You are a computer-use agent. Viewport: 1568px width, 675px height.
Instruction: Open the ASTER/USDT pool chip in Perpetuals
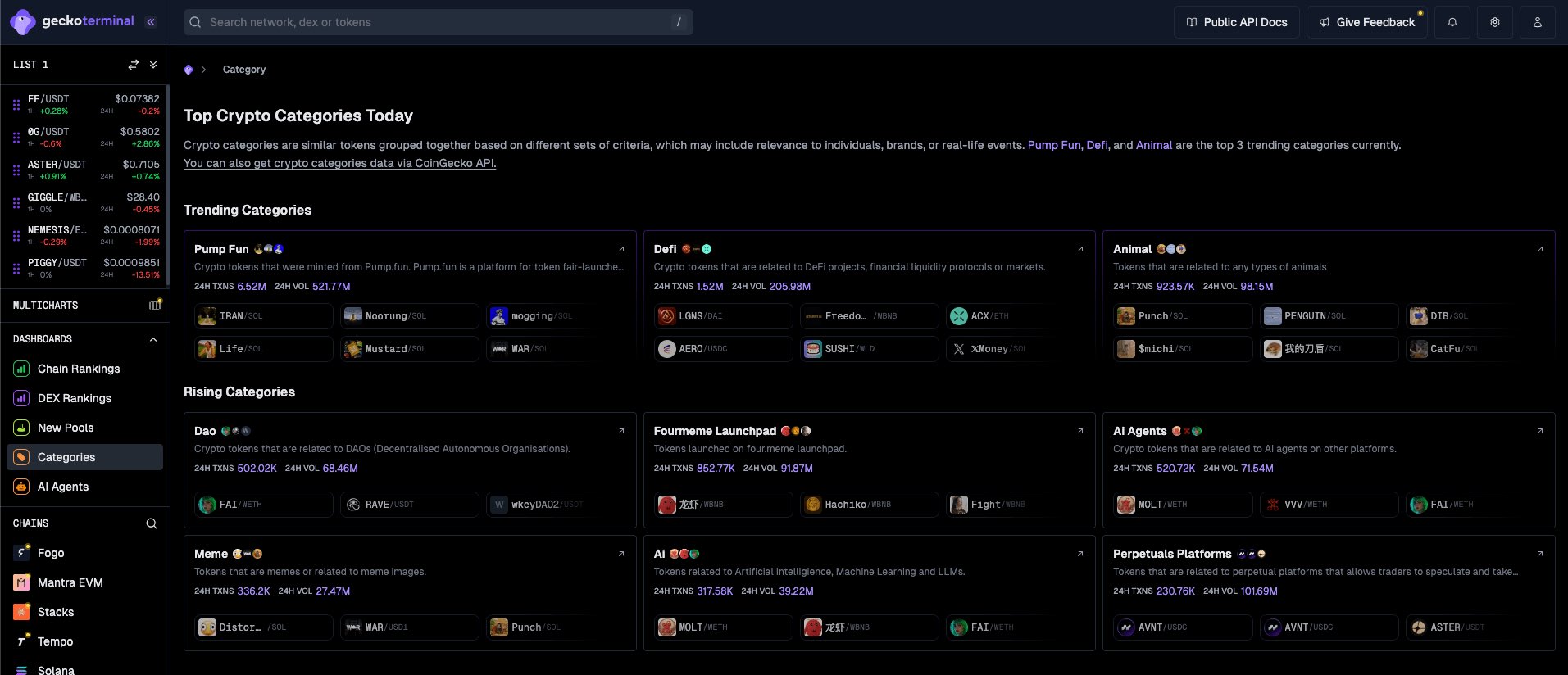click(x=1475, y=627)
